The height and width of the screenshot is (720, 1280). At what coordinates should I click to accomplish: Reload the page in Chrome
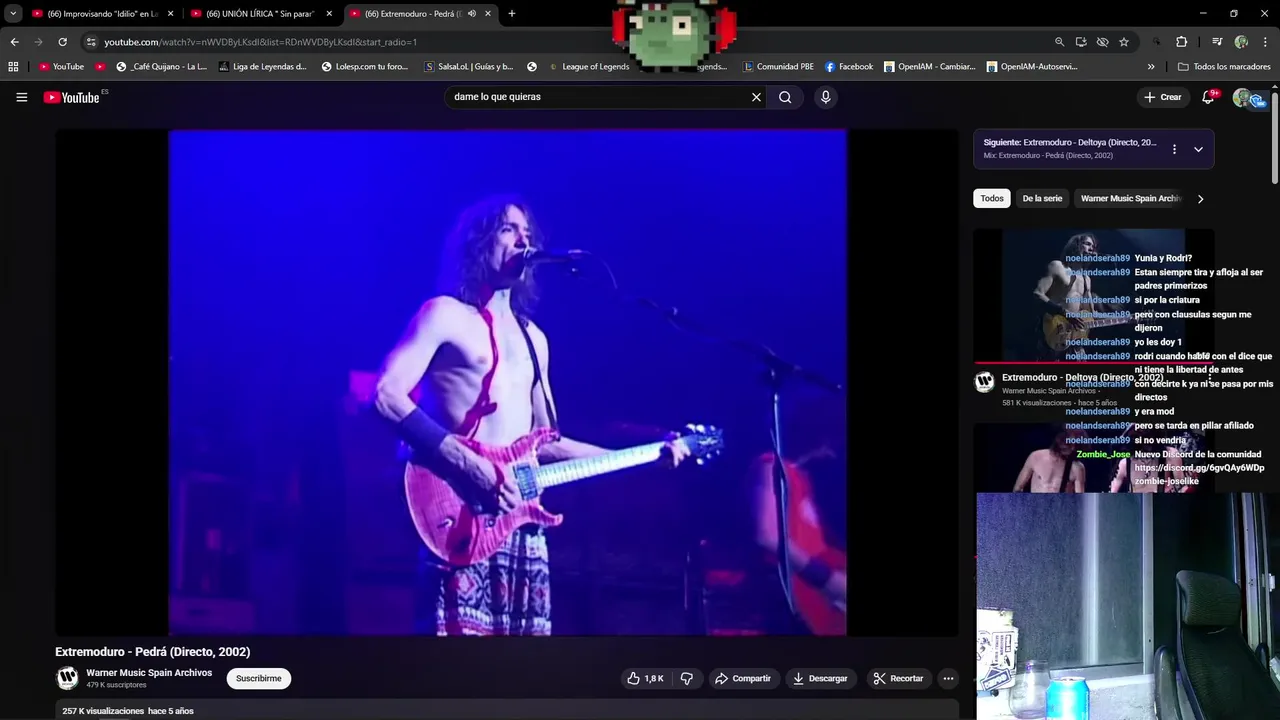pyautogui.click(x=62, y=42)
